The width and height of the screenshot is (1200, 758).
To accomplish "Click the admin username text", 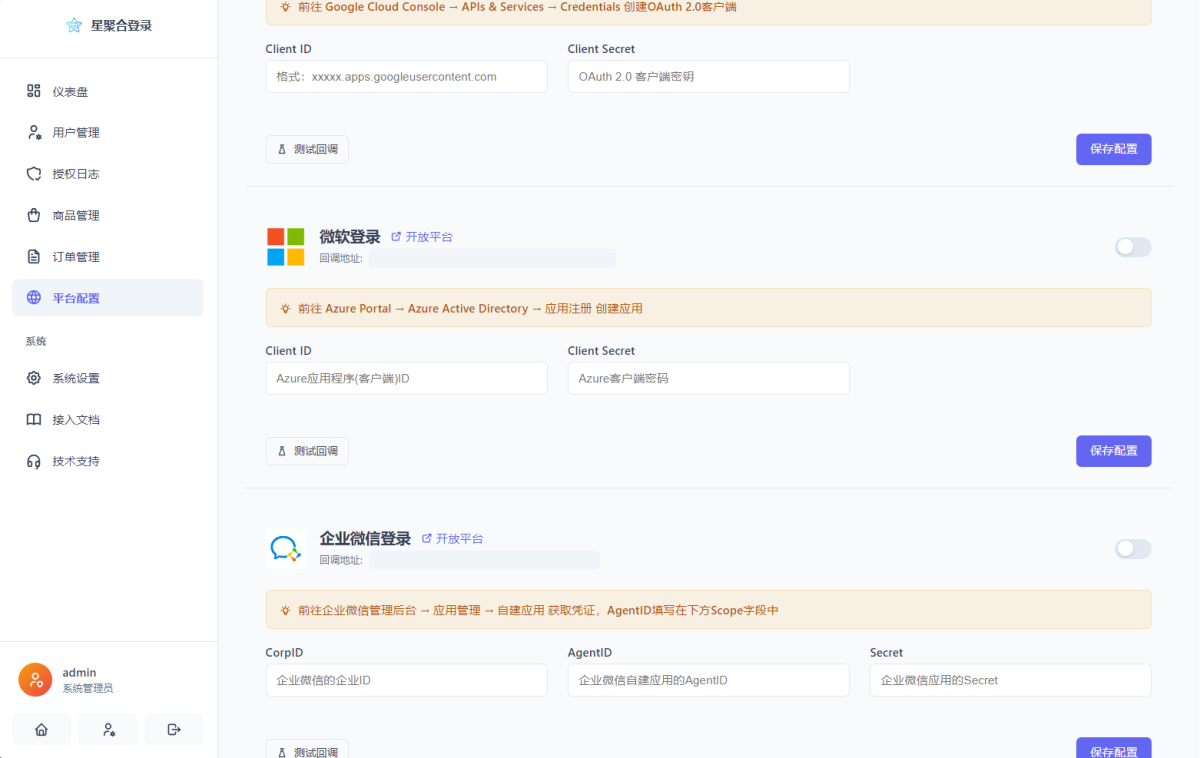I will click(80, 672).
